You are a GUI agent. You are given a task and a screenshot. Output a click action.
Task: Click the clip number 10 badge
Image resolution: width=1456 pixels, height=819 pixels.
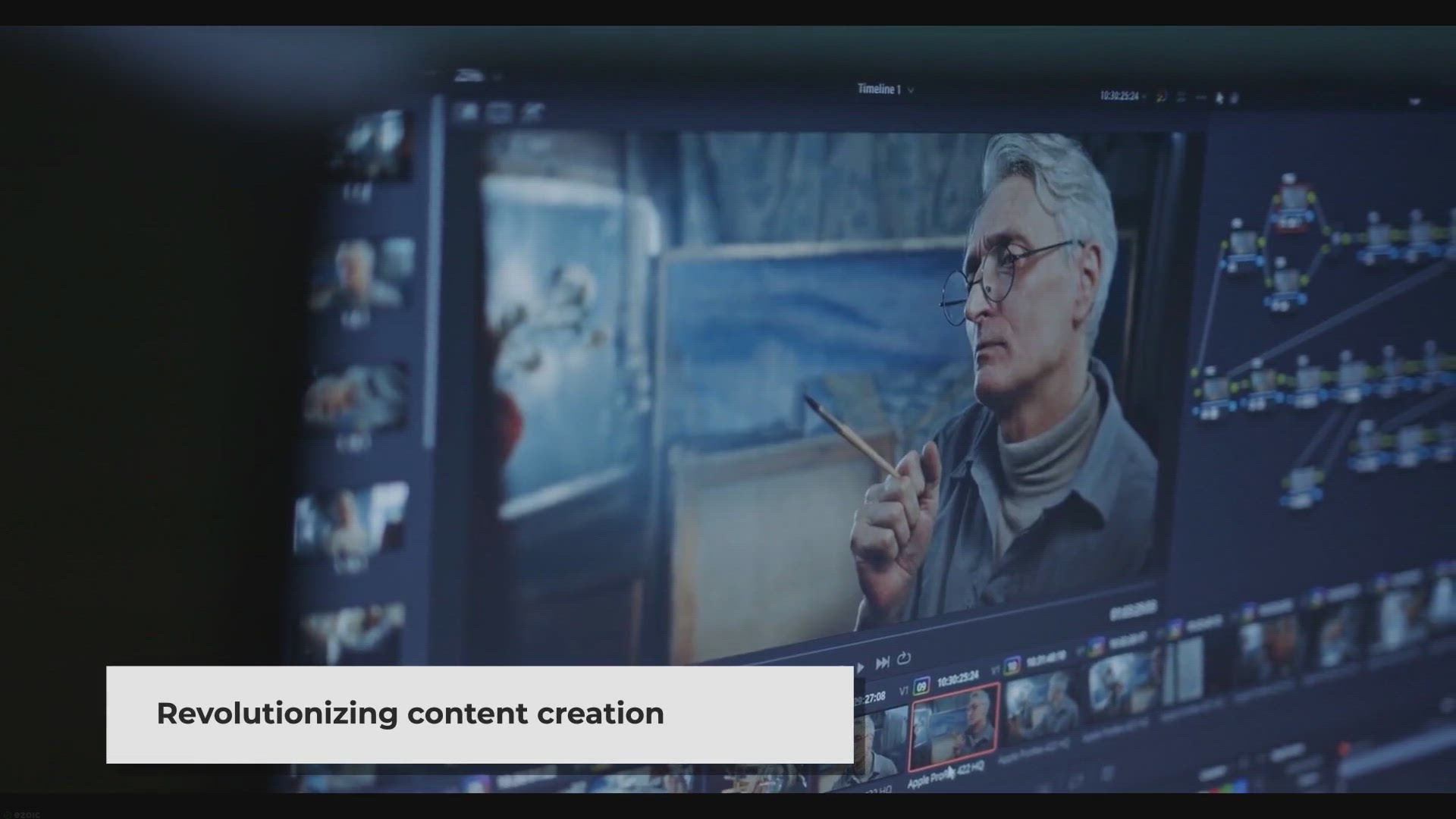click(1012, 667)
